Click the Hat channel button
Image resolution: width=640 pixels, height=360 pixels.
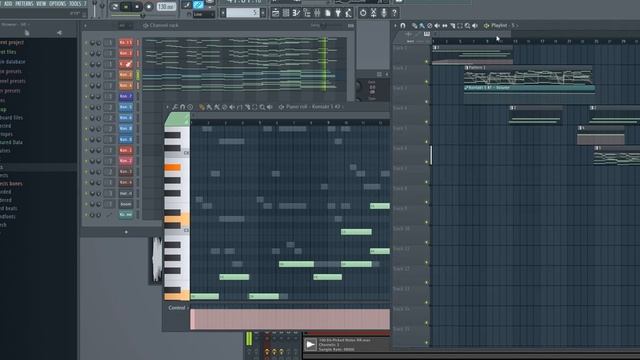[126, 193]
